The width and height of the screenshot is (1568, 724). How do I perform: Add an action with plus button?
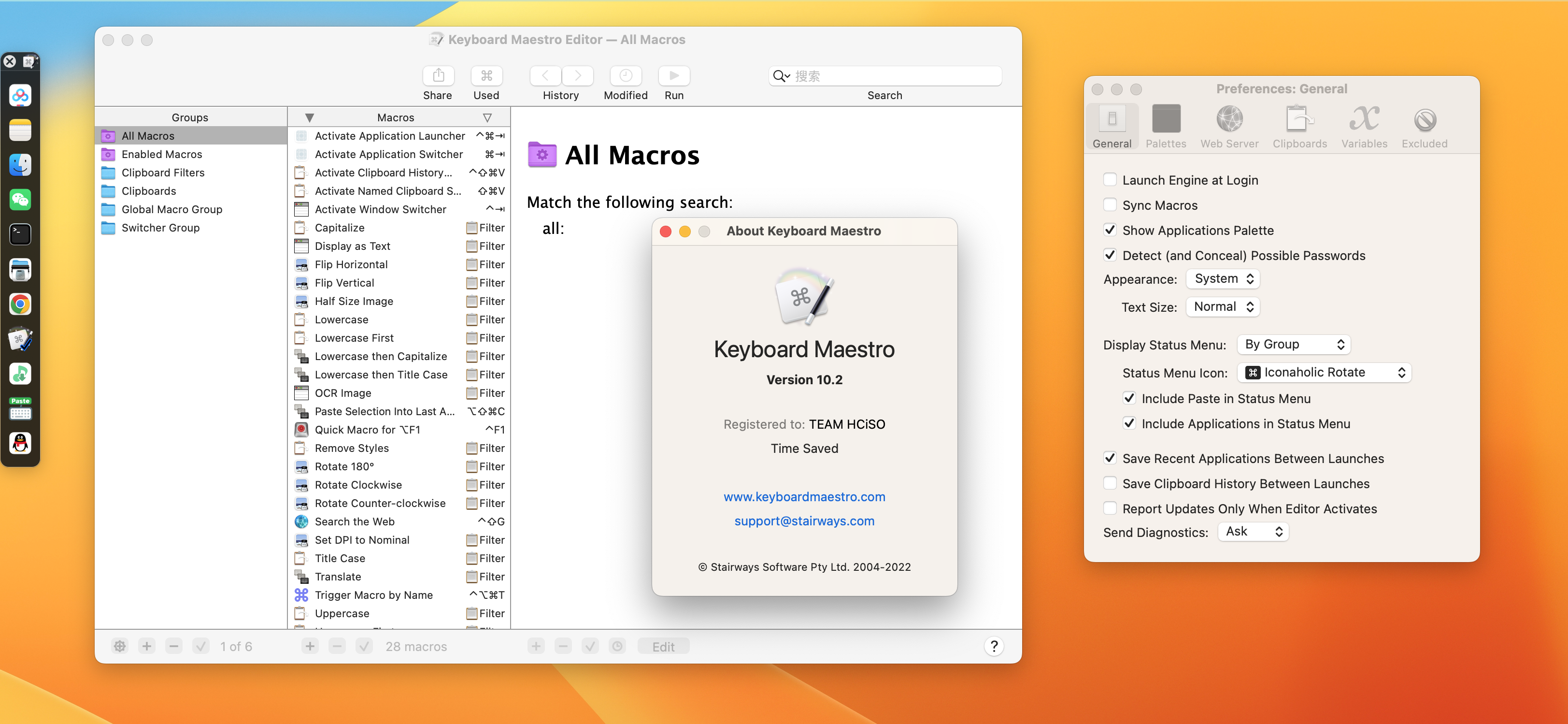point(536,646)
